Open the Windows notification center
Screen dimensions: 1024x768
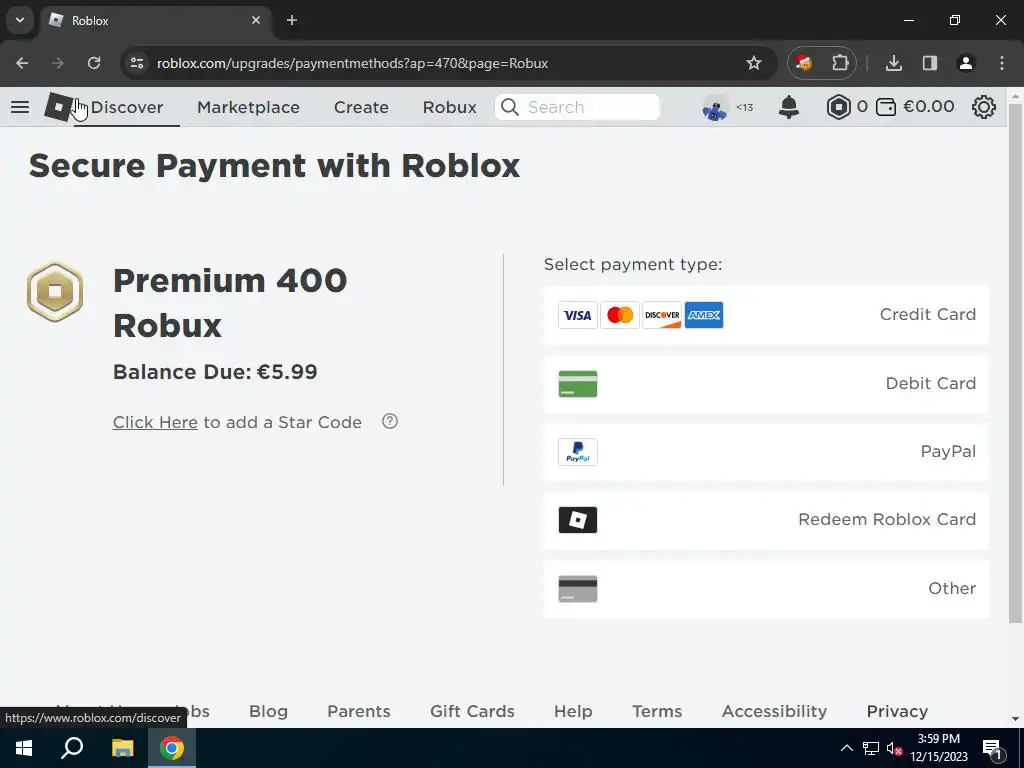pos(993,749)
